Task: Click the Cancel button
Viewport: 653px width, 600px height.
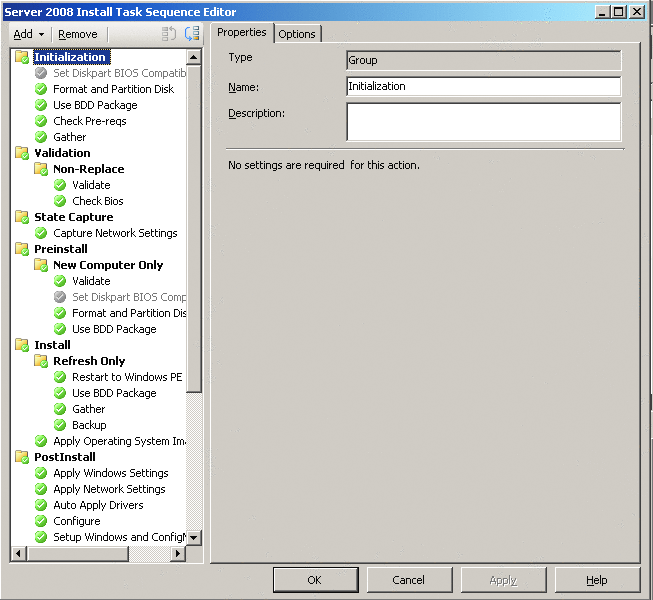Action: click(408, 580)
